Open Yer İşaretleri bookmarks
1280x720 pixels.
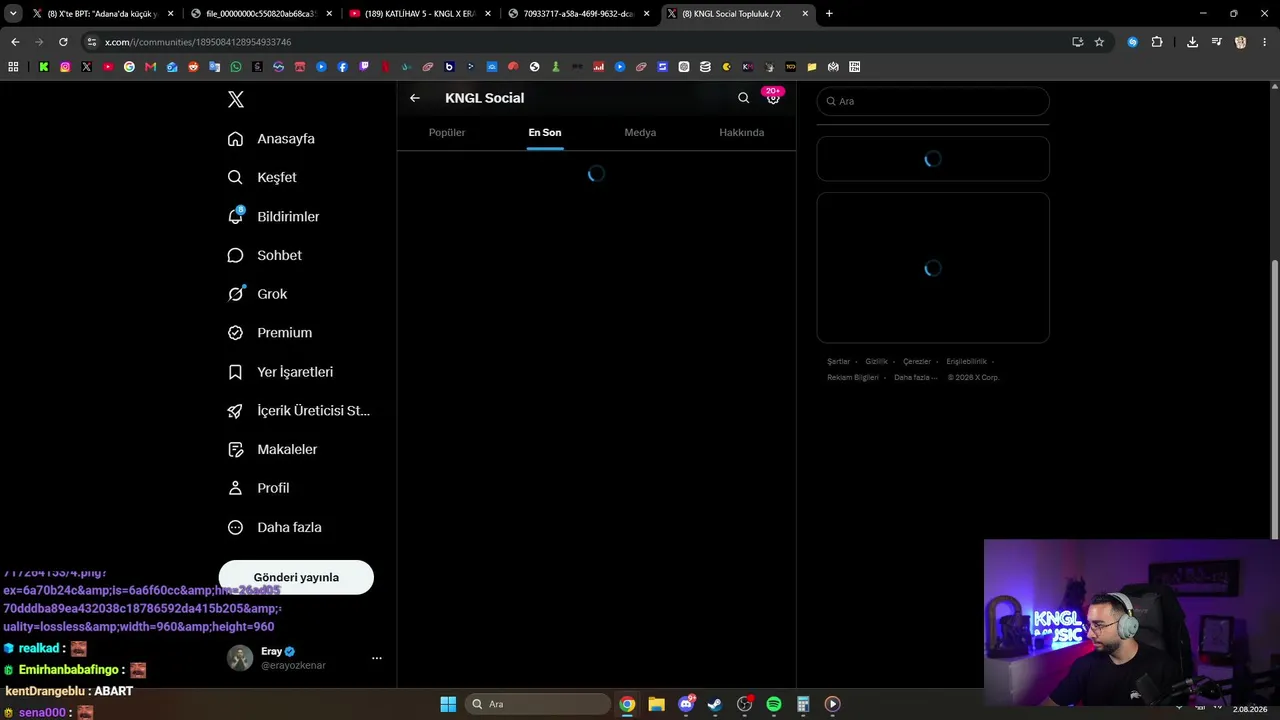tap(280, 372)
